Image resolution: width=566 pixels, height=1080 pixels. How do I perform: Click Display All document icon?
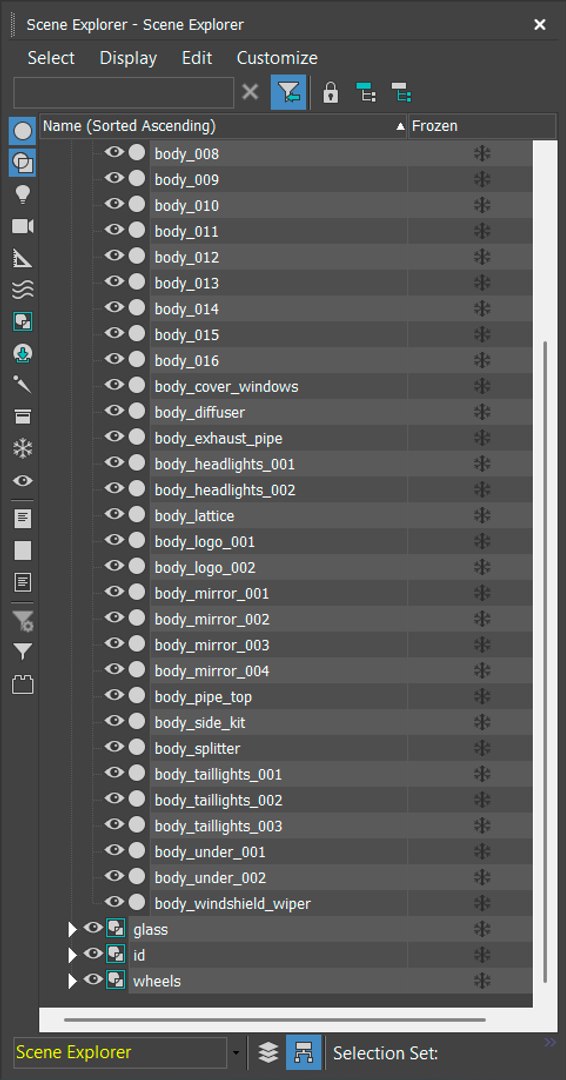click(23, 519)
